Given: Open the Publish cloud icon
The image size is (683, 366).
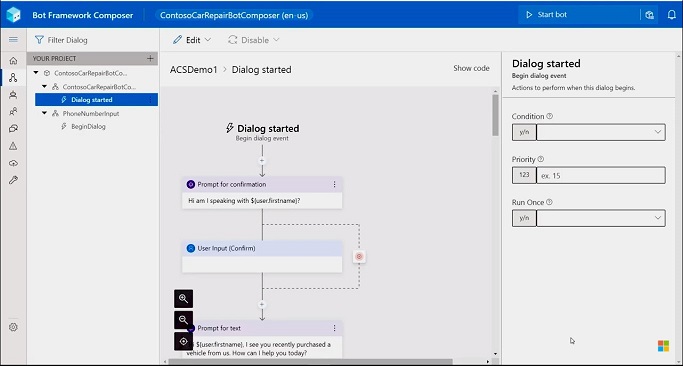Looking at the screenshot, I should coord(14,163).
